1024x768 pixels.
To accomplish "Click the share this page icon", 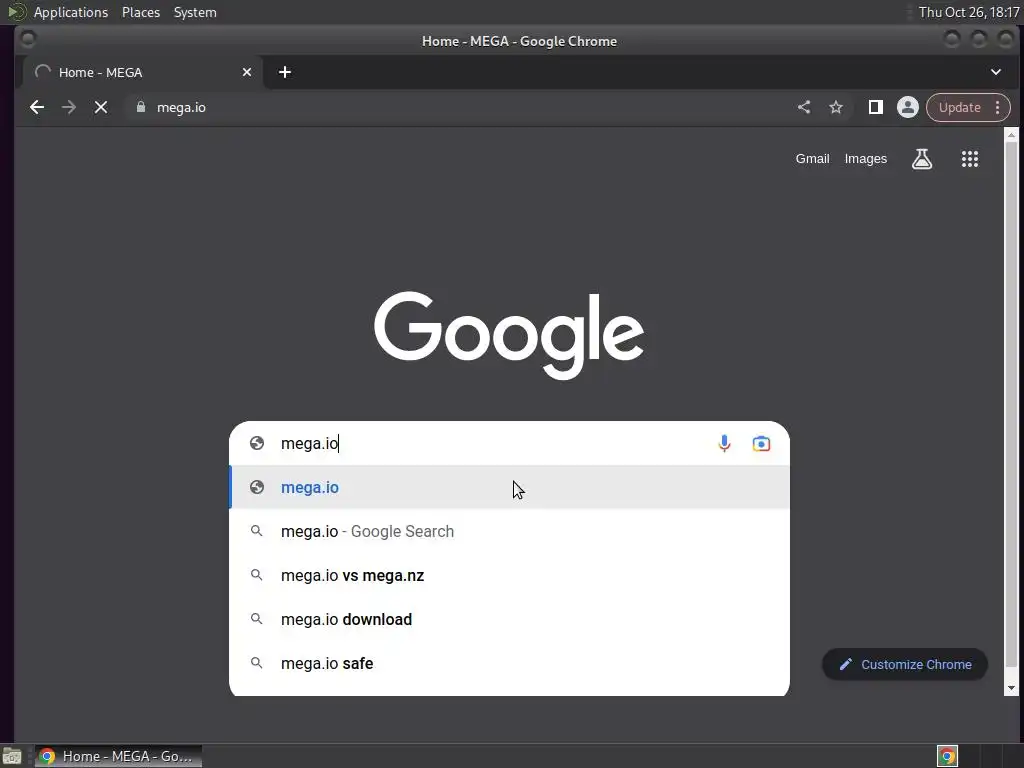I will pos(804,107).
